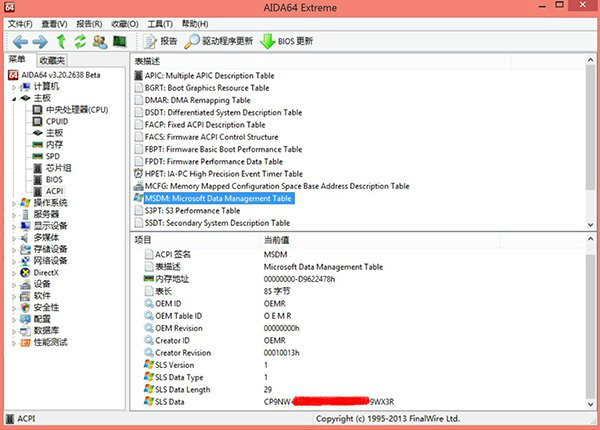Open the 工具(T) menu

tap(160, 24)
